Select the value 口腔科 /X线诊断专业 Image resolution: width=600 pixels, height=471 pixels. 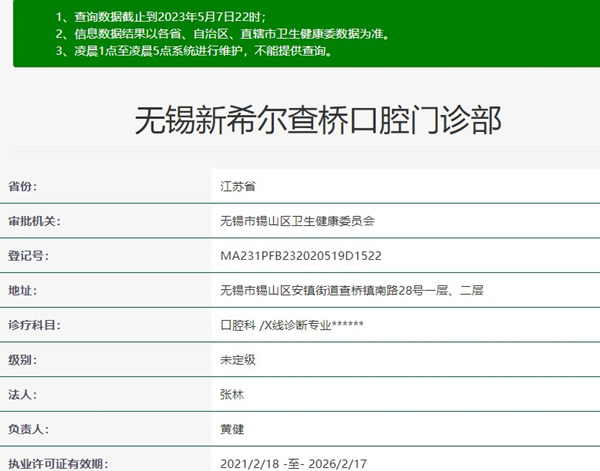276,325
